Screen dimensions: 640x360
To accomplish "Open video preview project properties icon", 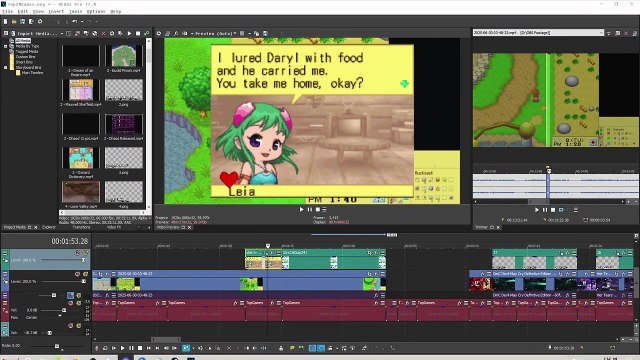I will pyautogui.click(x=159, y=33).
